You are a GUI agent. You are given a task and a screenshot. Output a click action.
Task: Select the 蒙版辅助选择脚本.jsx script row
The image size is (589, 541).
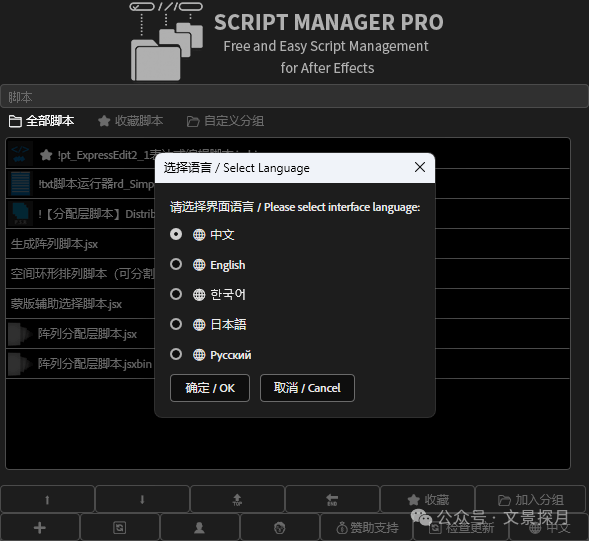click(x=288, y=304)
